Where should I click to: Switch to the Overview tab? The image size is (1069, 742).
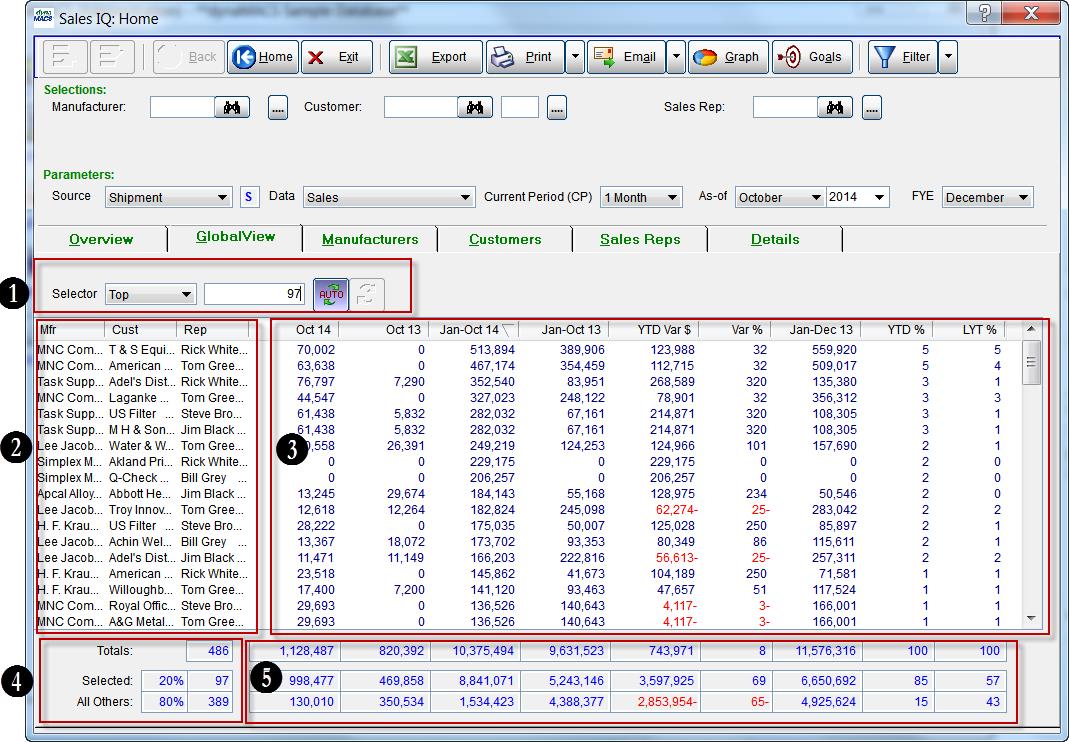pyautogui.click(x=101, y=239)
